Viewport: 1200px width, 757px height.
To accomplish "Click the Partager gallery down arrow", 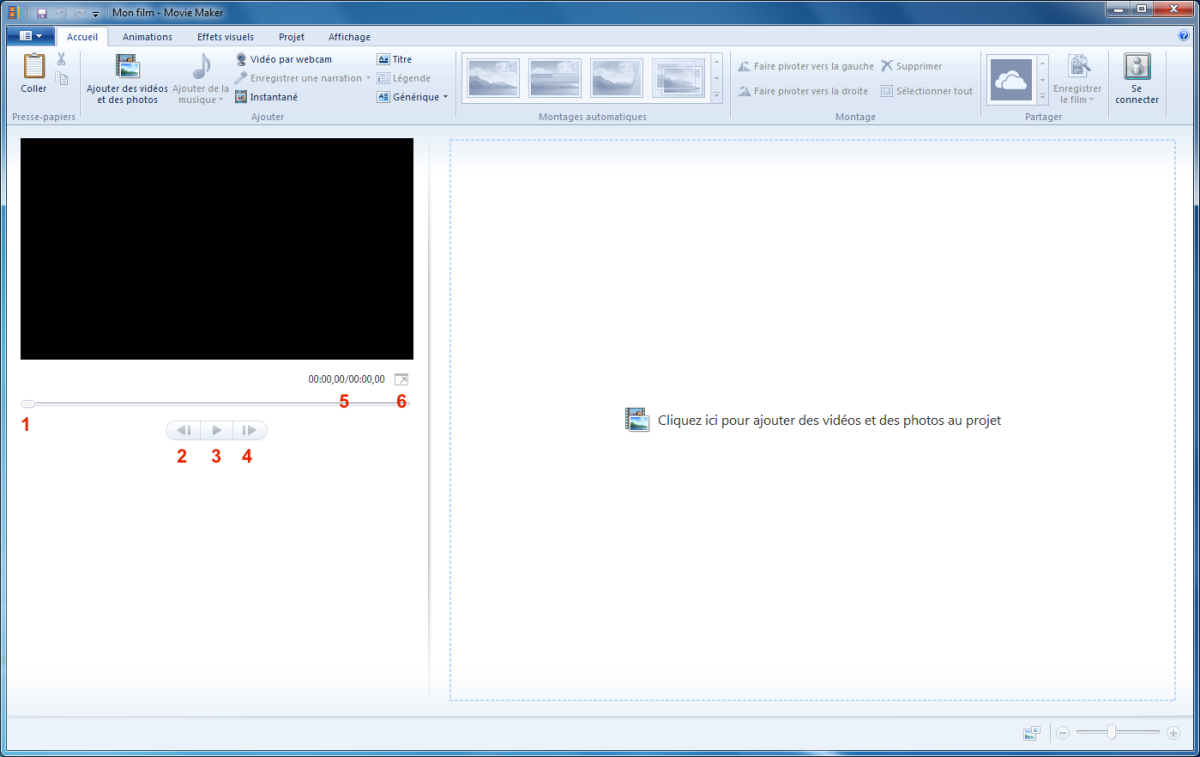I will click(1043, 80).
